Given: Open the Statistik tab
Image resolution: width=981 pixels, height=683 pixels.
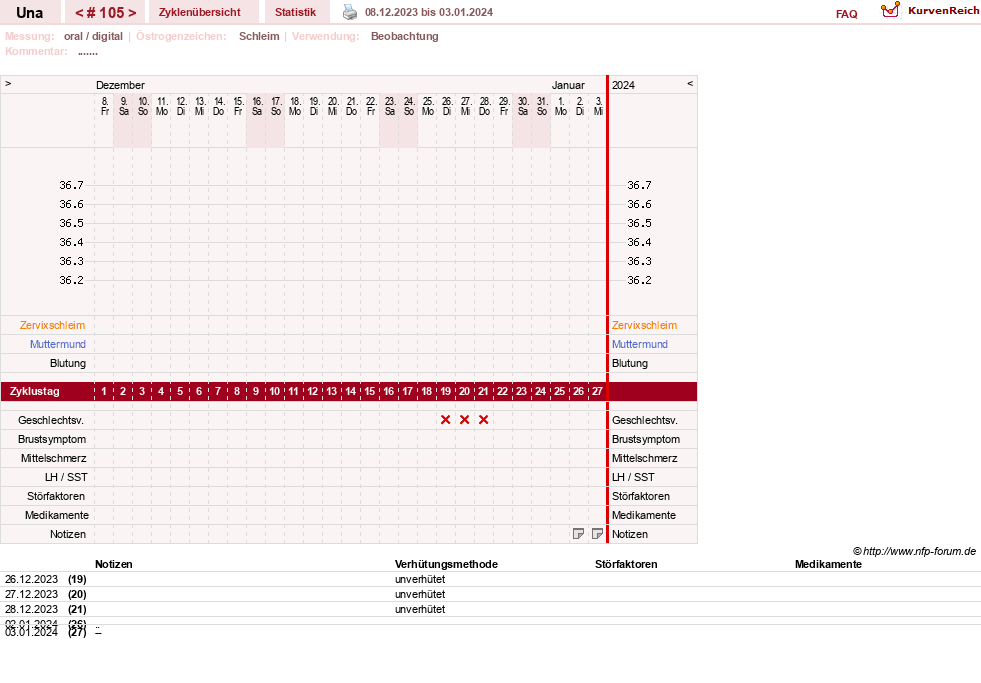Looking at the screenshot, I should [x=295, y=12].
